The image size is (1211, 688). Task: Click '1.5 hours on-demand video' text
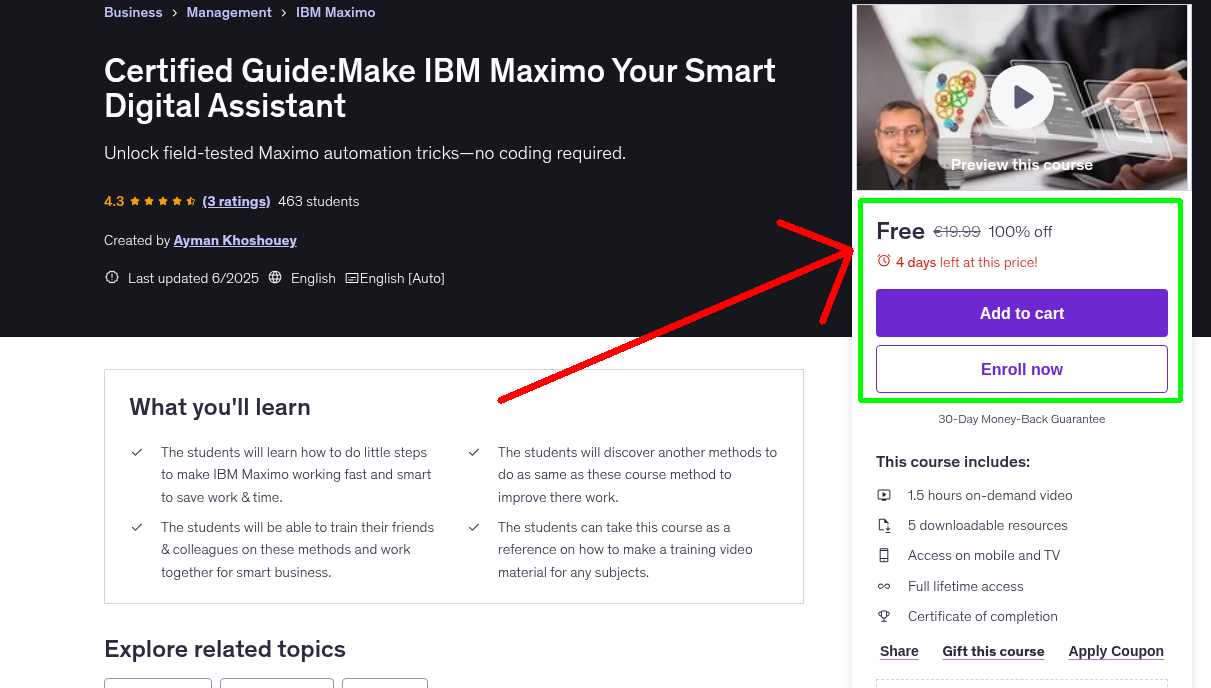[x=990, y=495]
